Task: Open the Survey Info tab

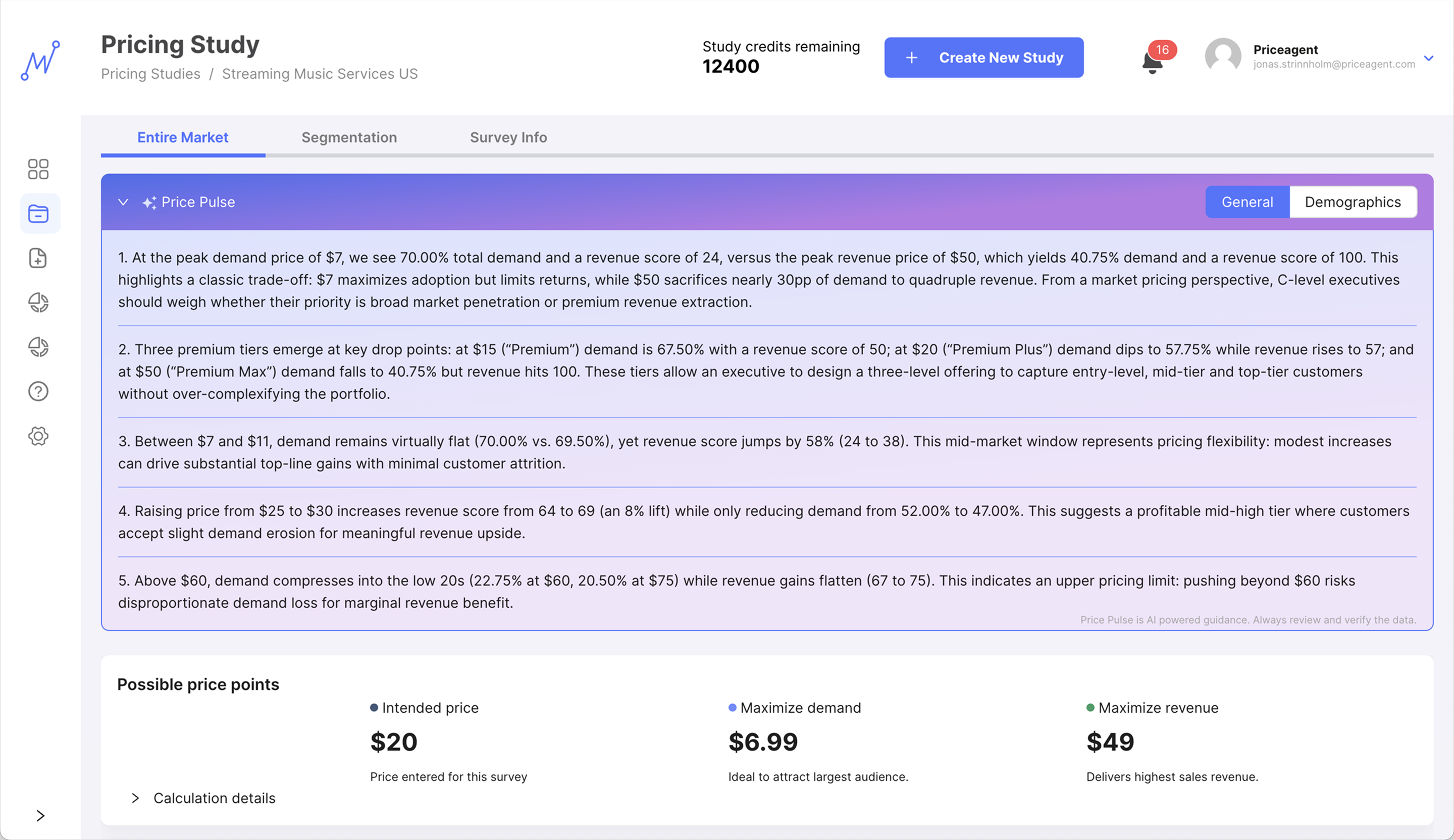Action: (508, 137)
